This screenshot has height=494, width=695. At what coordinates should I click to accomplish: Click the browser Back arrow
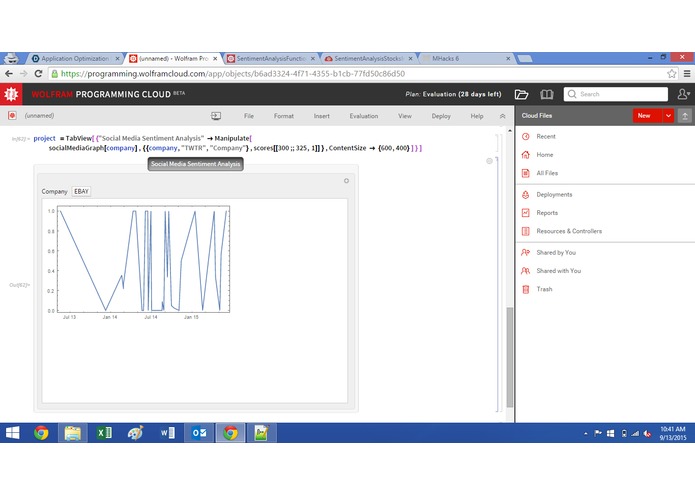coord(9,74)
